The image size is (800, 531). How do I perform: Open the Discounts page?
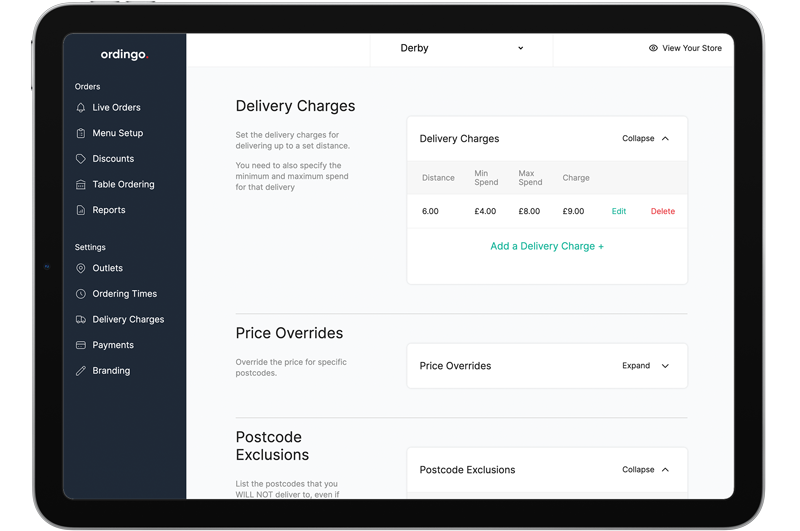(113, 159)
